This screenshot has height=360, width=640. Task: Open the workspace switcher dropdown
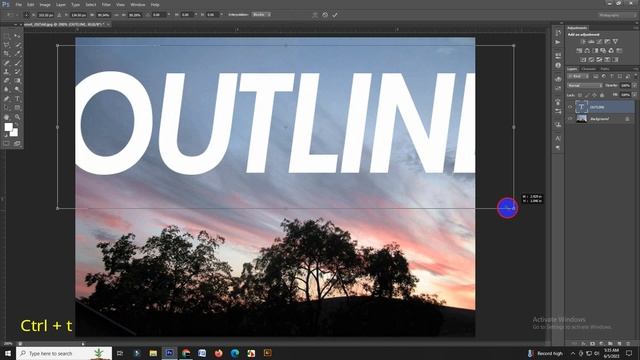pyautogui.click(x=618, y=15)
